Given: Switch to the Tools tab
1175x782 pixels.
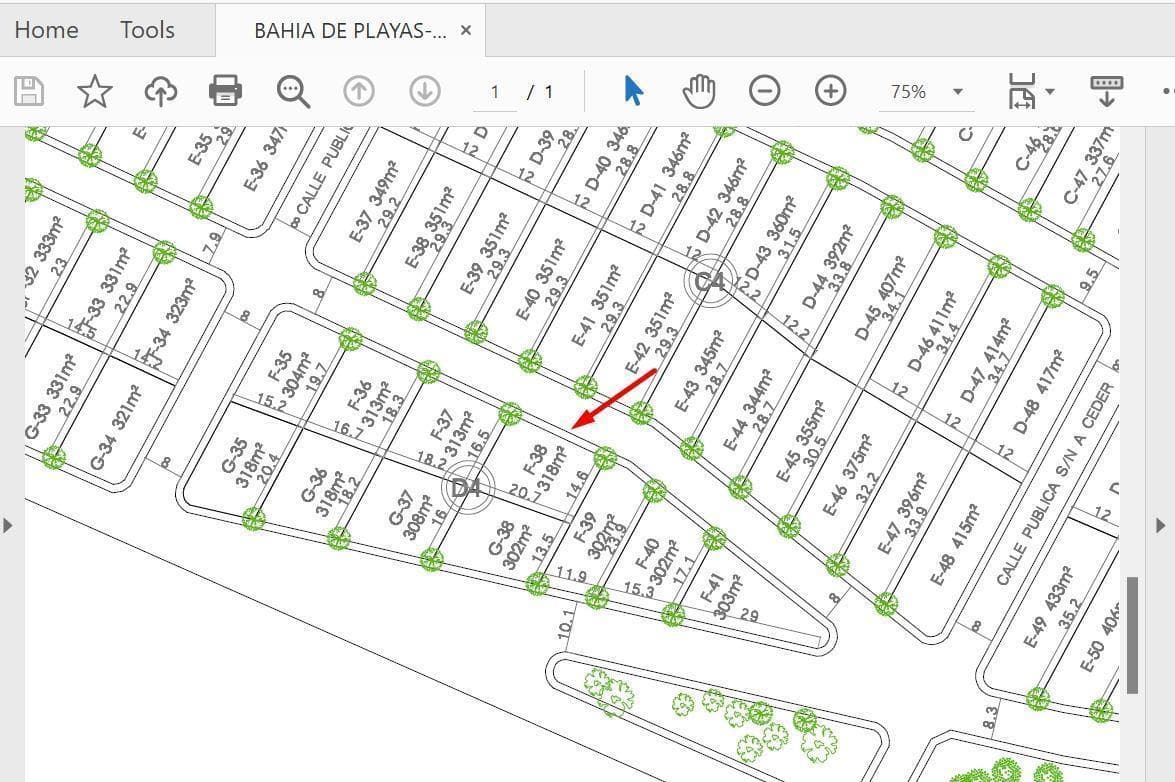Looking at the screenshot, I should (147, 30).
